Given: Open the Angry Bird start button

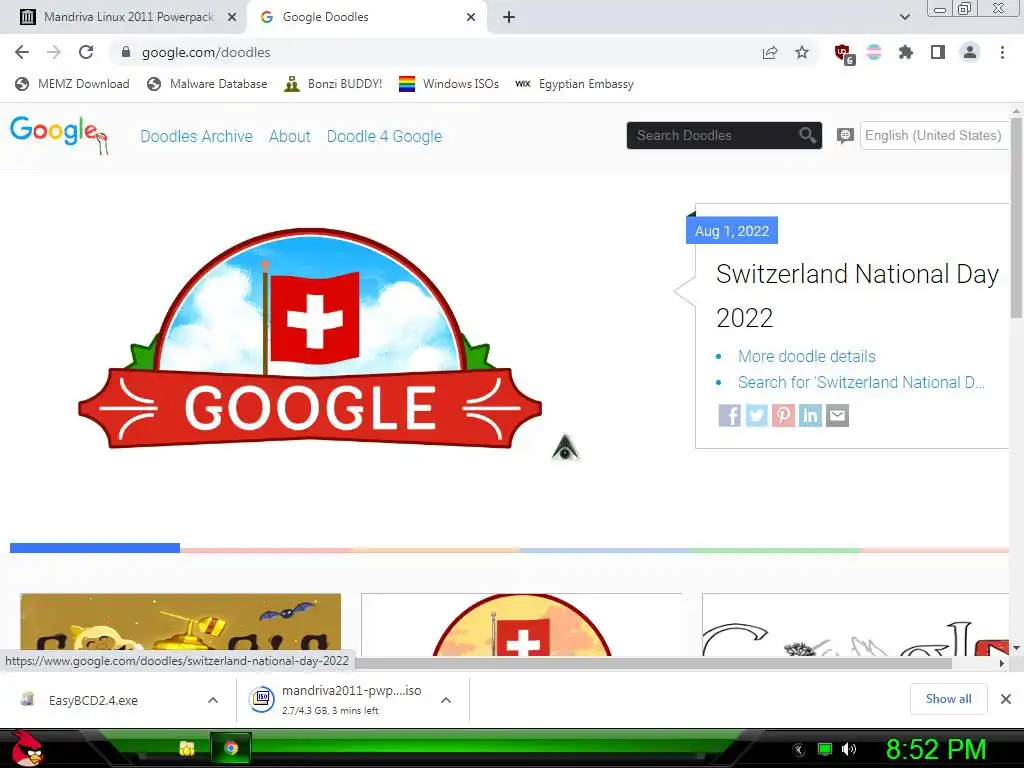Looking at the screenshot, I should (27, 748).
